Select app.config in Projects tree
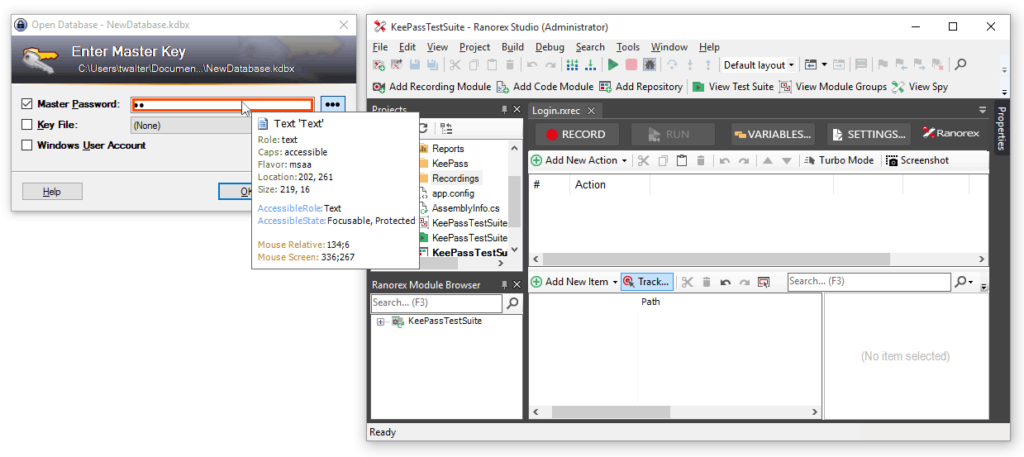The image size is (1024, 457). [x=453, y=193]
